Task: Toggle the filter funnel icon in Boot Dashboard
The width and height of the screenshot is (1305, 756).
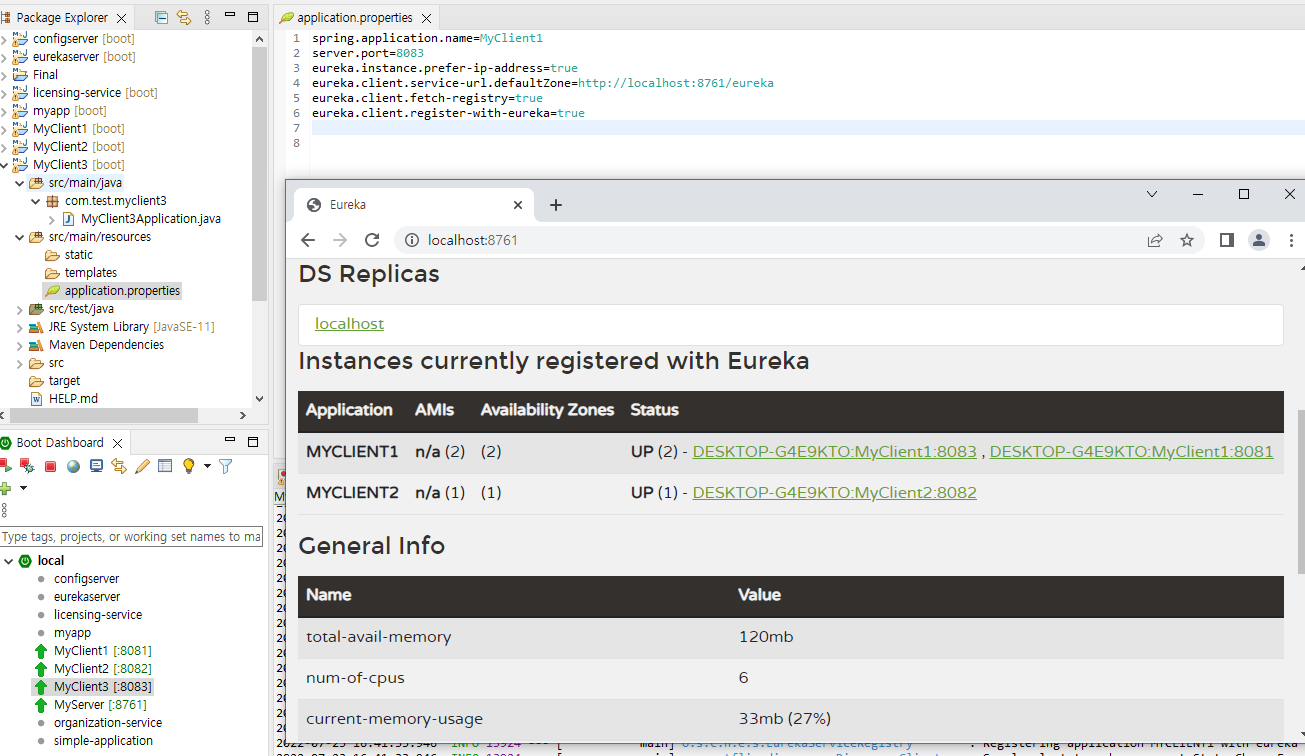Action: coord(225,466)
